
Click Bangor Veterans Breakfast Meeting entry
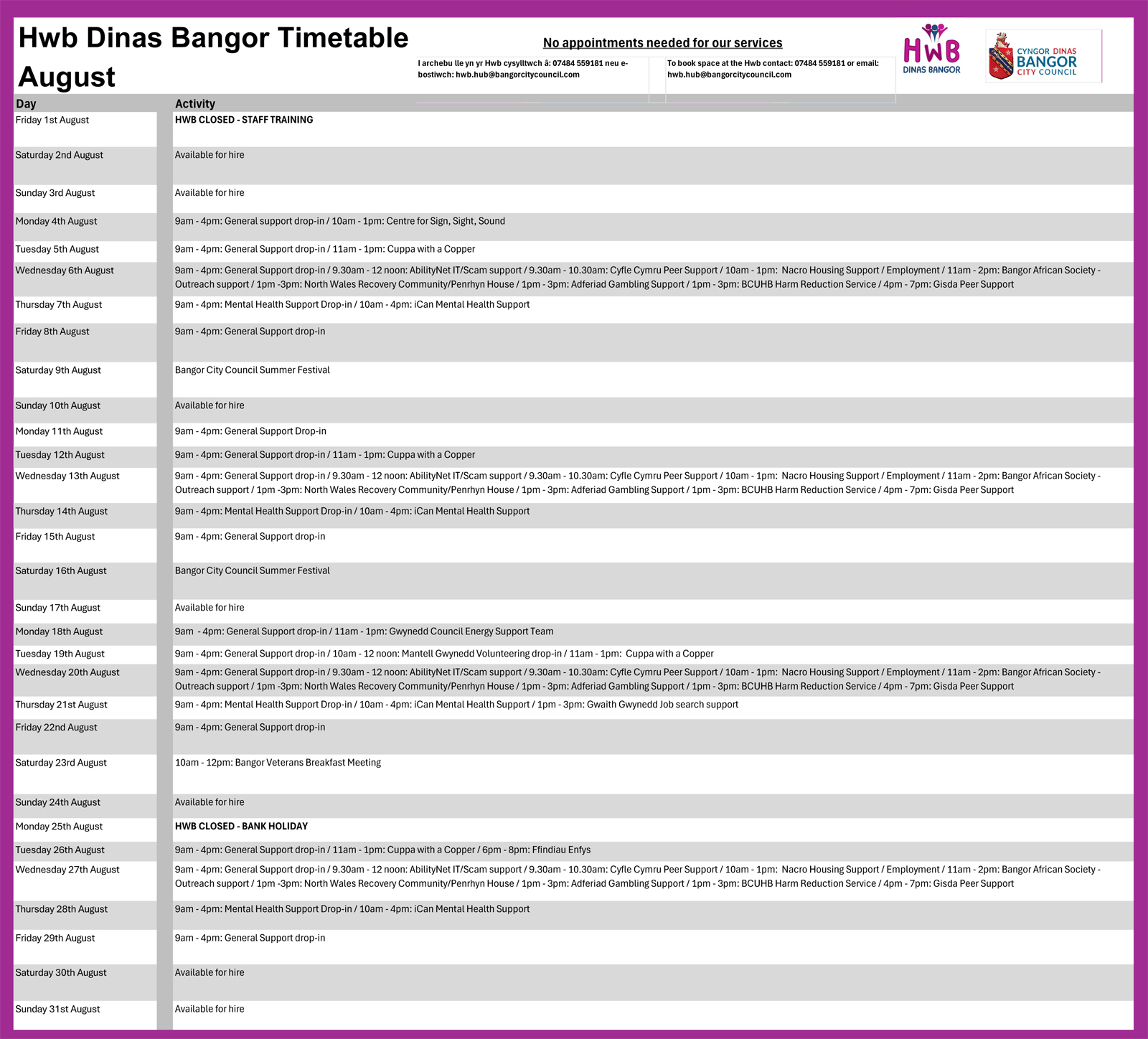[278, 763]
